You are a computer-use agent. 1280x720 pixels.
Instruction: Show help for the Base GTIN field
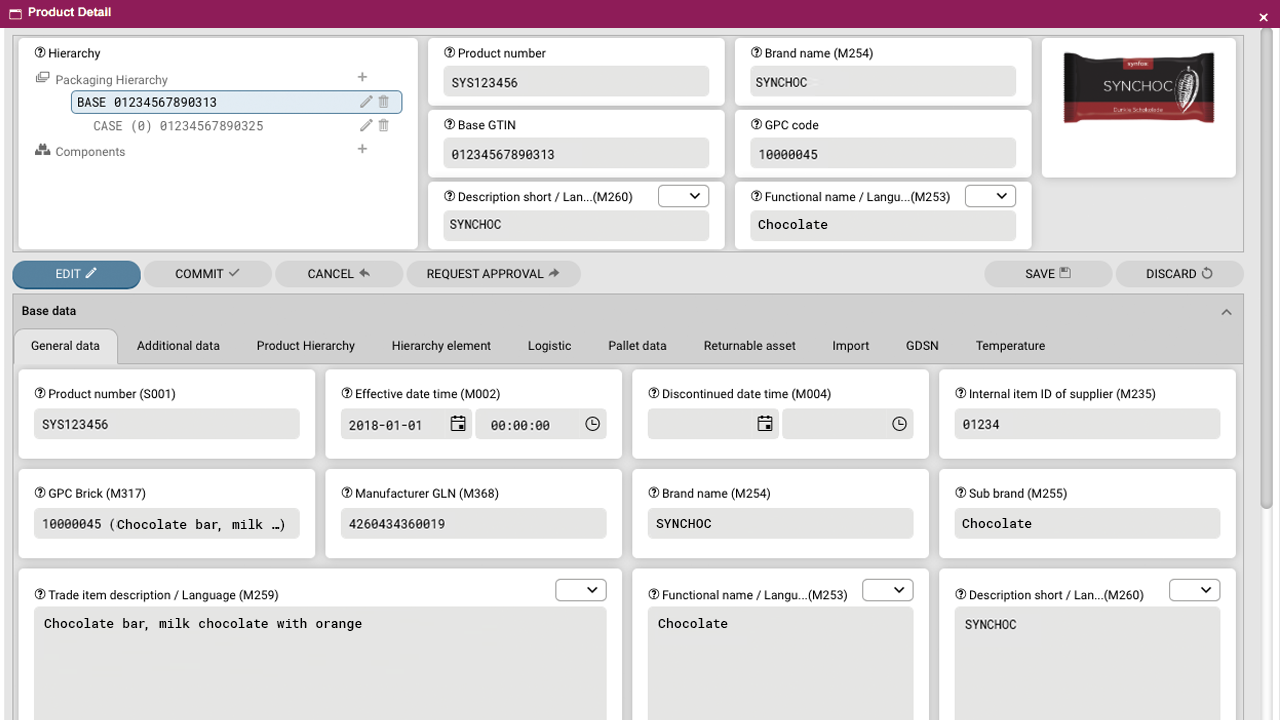tap(450, 125)
